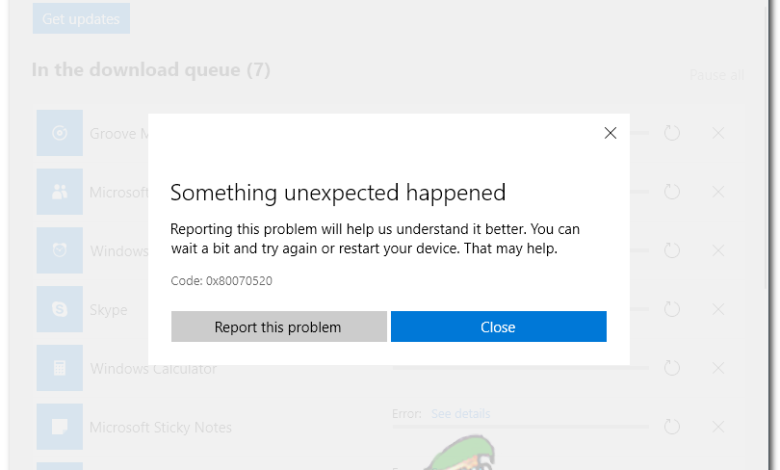780x470 pixels.
Task: Click the Groove Music app icon
Action: click(x=60, y=133)
